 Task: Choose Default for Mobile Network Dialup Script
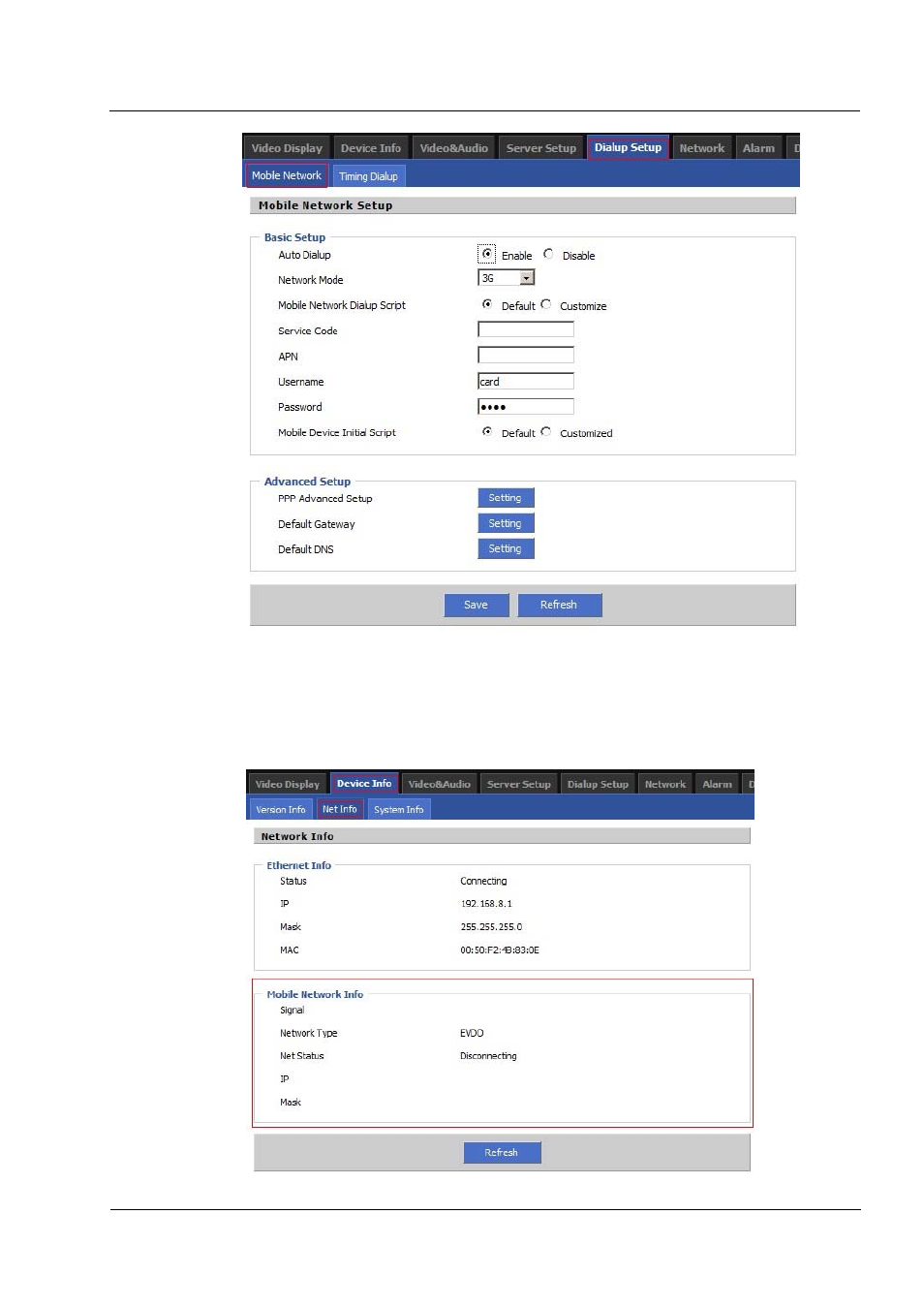click(487, 304)
